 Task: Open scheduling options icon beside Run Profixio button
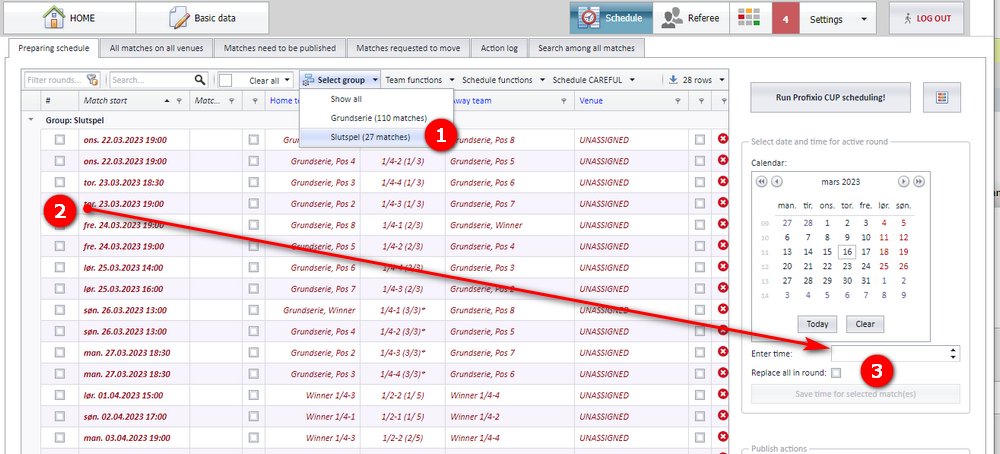click(x=942, y=97)
